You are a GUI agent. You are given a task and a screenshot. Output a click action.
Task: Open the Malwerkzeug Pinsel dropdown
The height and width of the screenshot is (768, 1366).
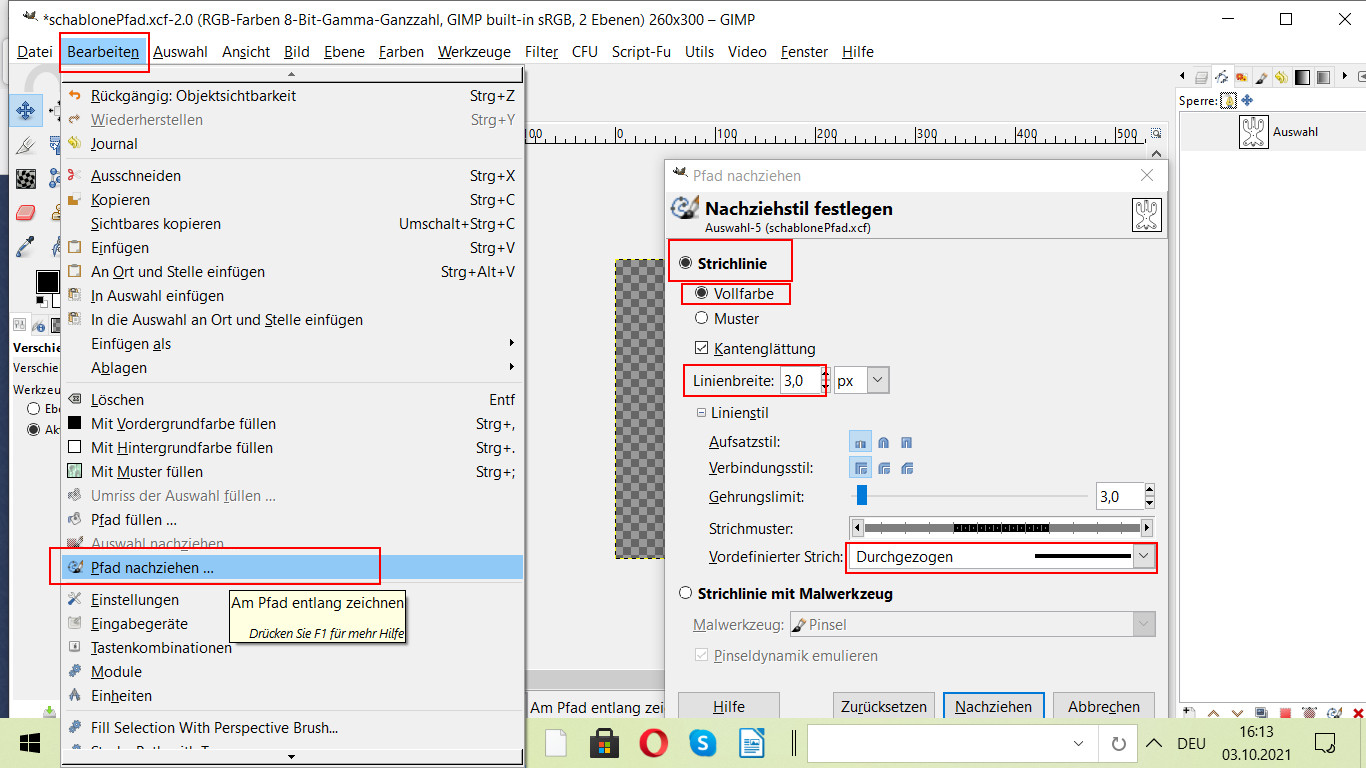(972, 625)
